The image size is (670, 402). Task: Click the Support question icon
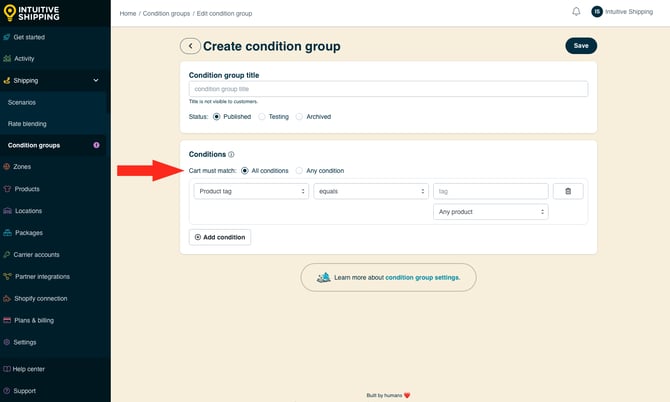[x=6, y=391]
